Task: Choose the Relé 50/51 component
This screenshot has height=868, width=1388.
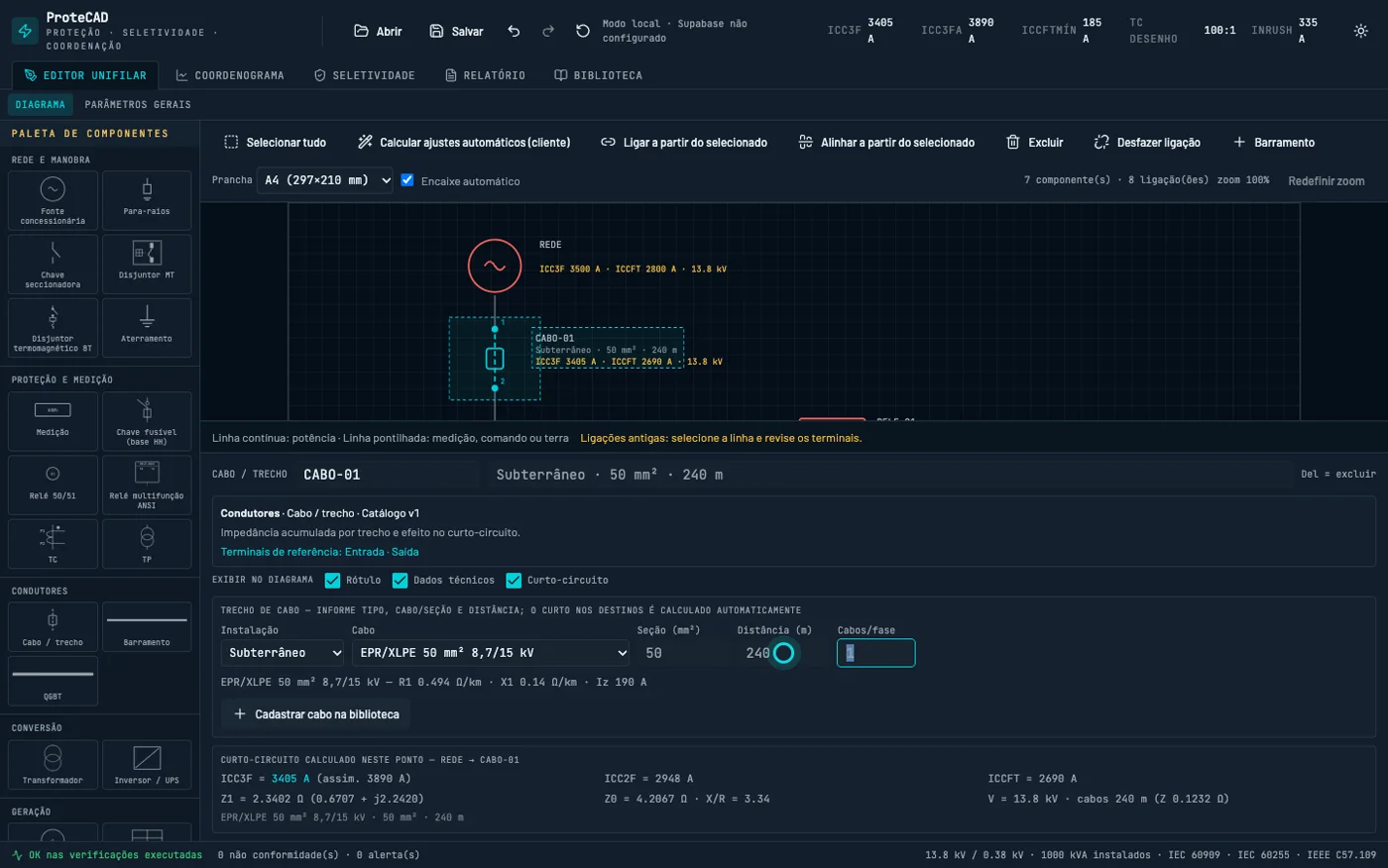Action: [53, 485]
